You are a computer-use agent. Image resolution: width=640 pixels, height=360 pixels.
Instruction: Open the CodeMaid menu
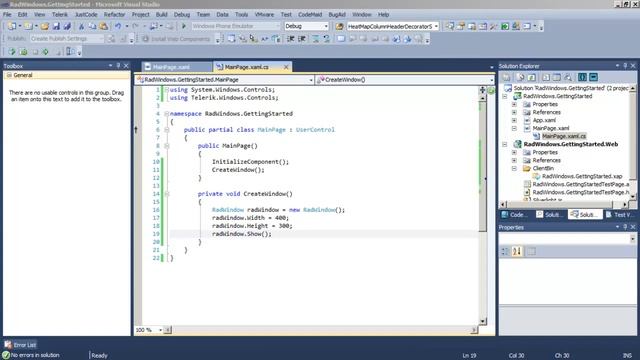(x=310, y=14)
